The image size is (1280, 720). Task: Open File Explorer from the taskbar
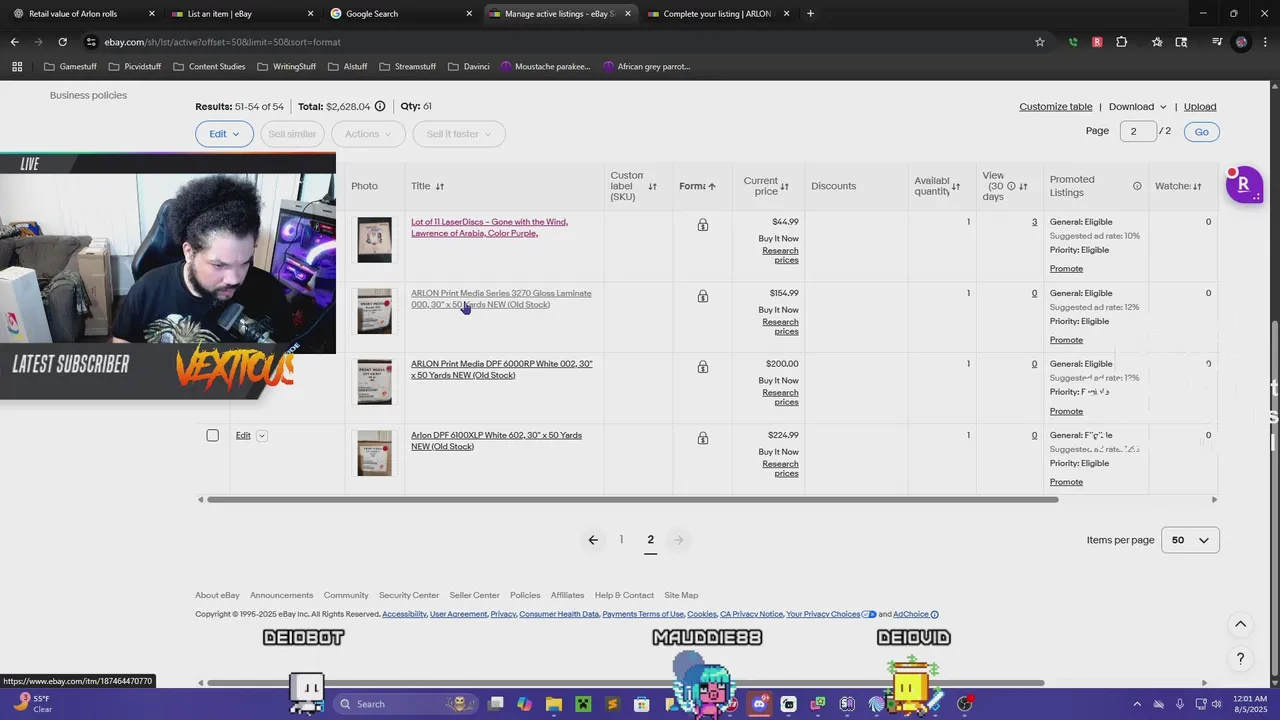pyautogui.click(x=554, y=704)
